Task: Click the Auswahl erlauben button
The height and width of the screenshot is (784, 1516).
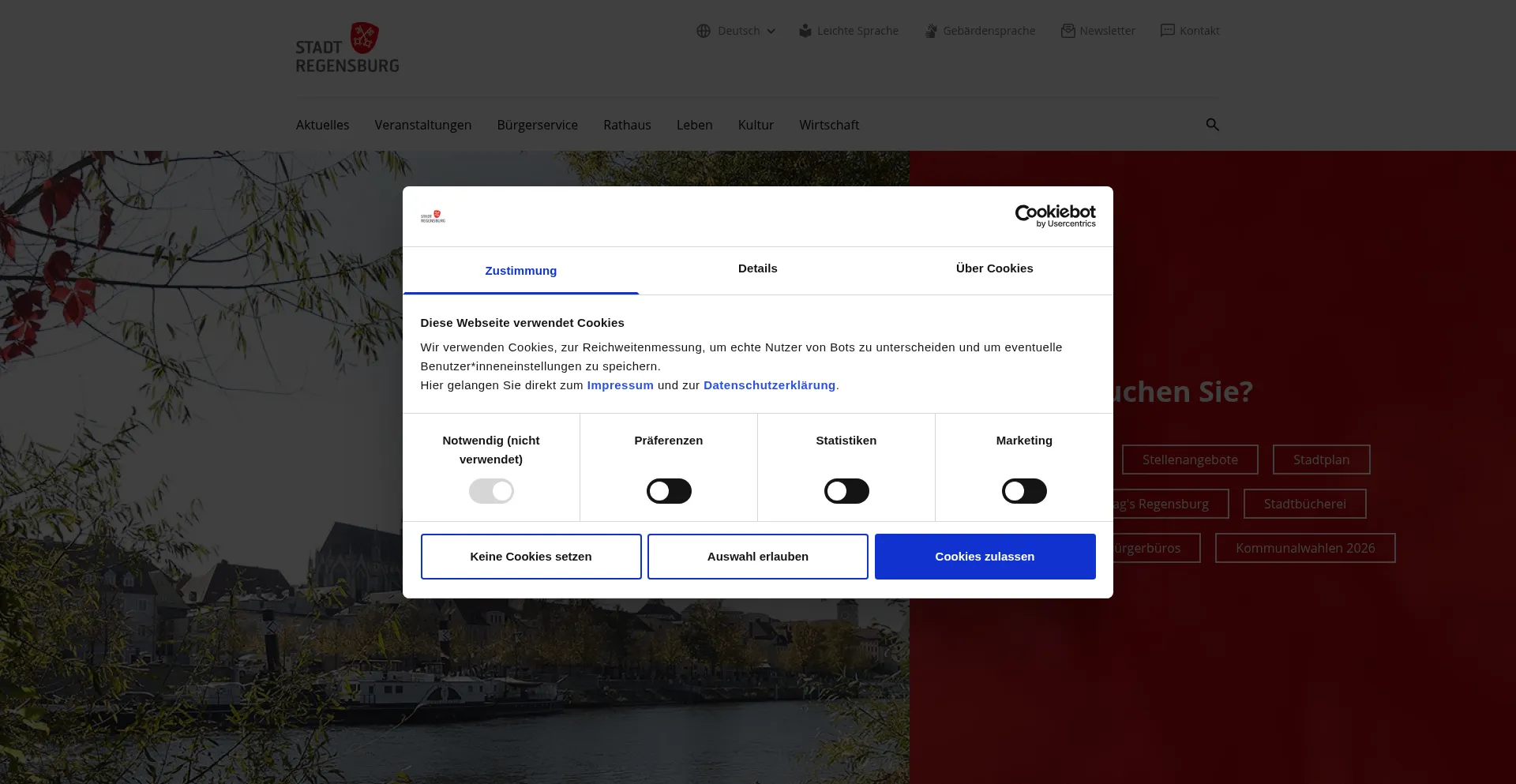Action: [757, 557]
